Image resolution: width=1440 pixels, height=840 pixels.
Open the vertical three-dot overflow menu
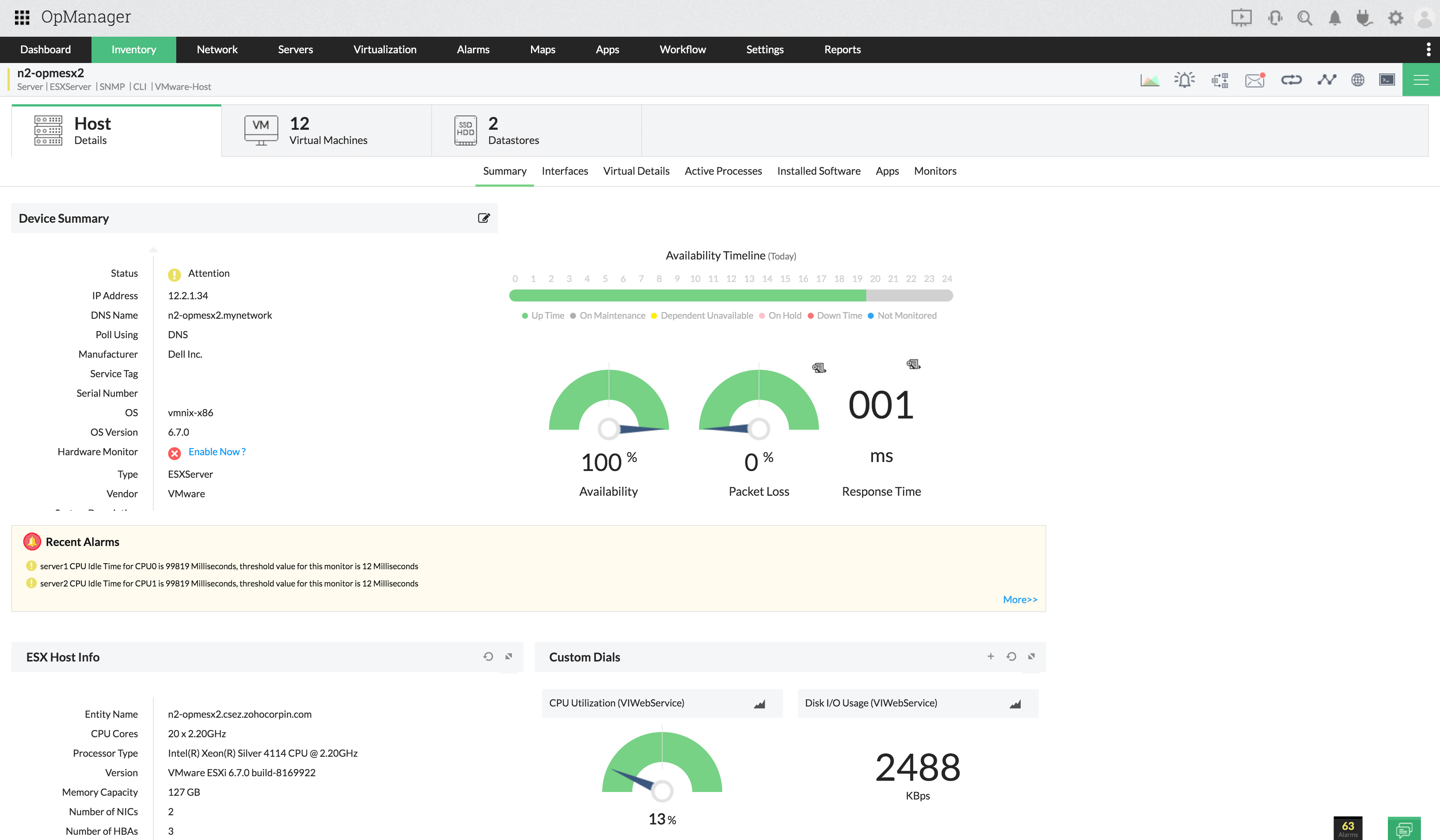(x=1428, y=50)
